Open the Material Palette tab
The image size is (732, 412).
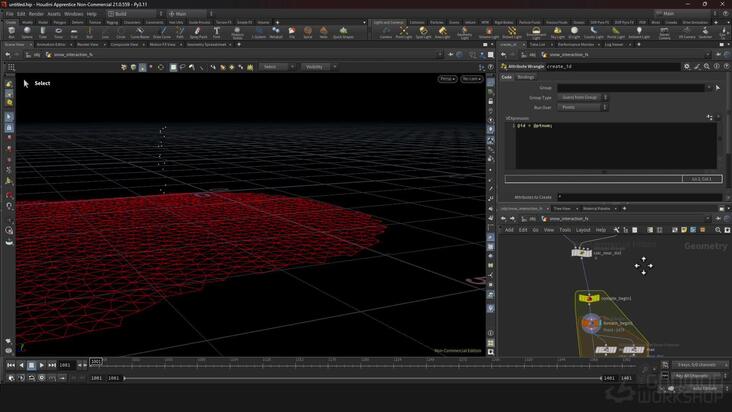click(x=597, y=209)
